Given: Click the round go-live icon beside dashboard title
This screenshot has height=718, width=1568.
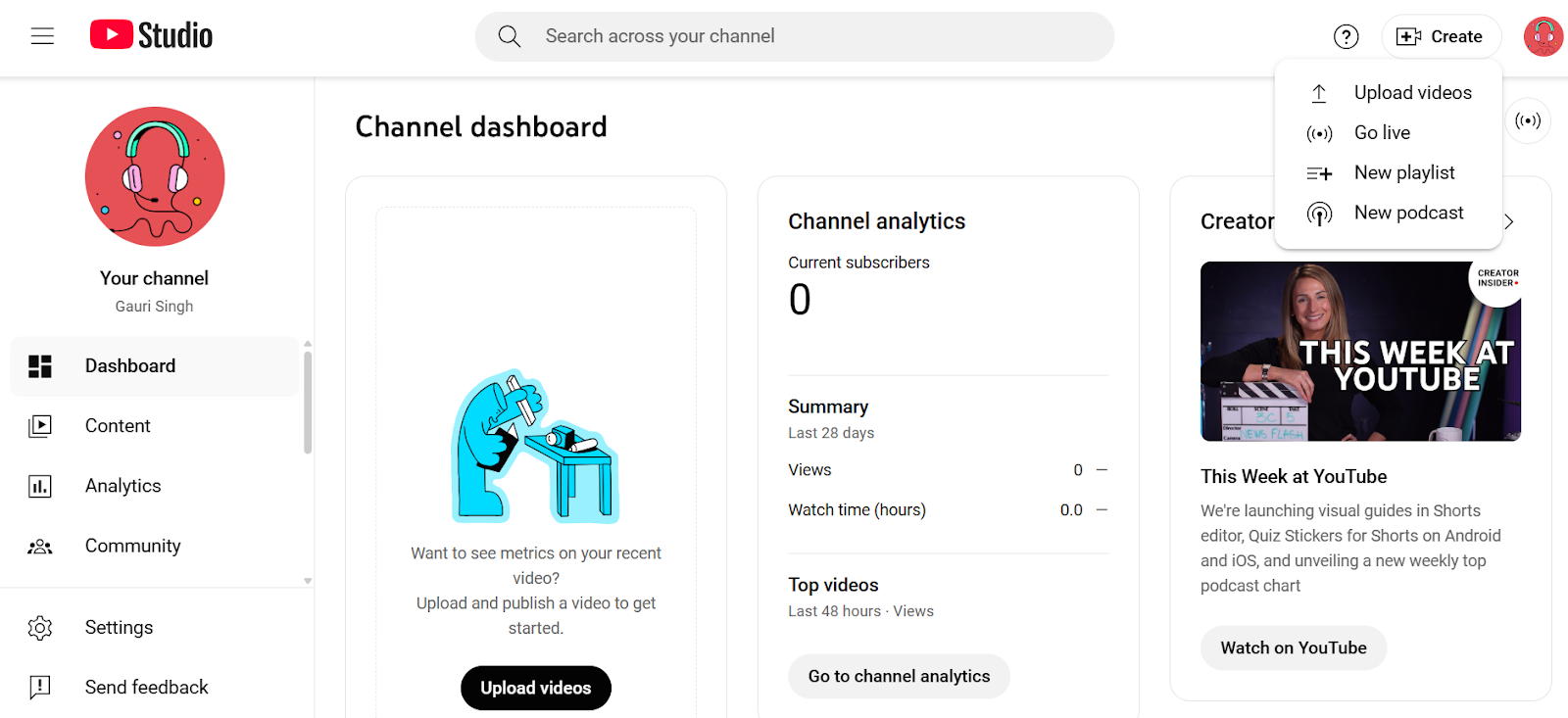Looking at the screenshot, I should click(1528, 120).
